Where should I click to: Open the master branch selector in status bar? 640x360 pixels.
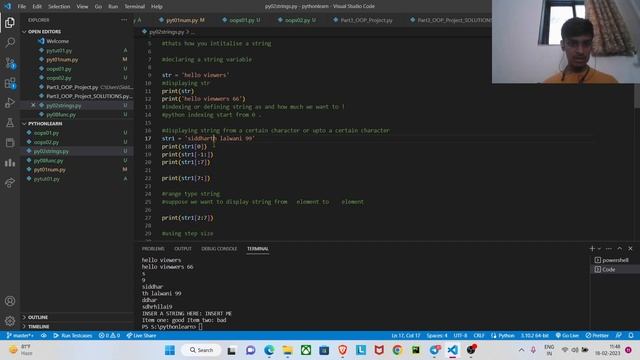[20, 336]
